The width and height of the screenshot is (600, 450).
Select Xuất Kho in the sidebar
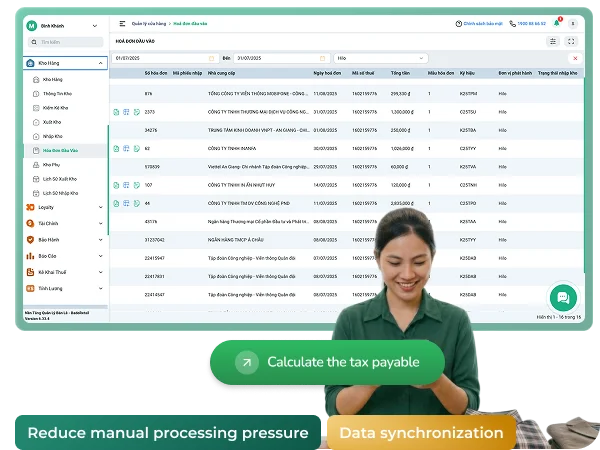pyautogui.click(x=52, y=122)
